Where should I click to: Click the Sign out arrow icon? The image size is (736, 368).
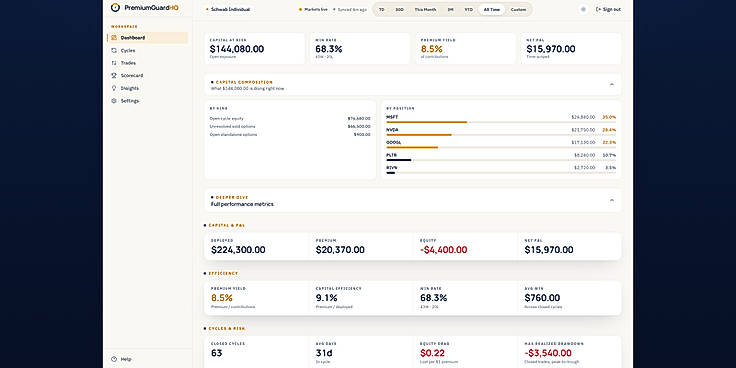pos(598,9)
